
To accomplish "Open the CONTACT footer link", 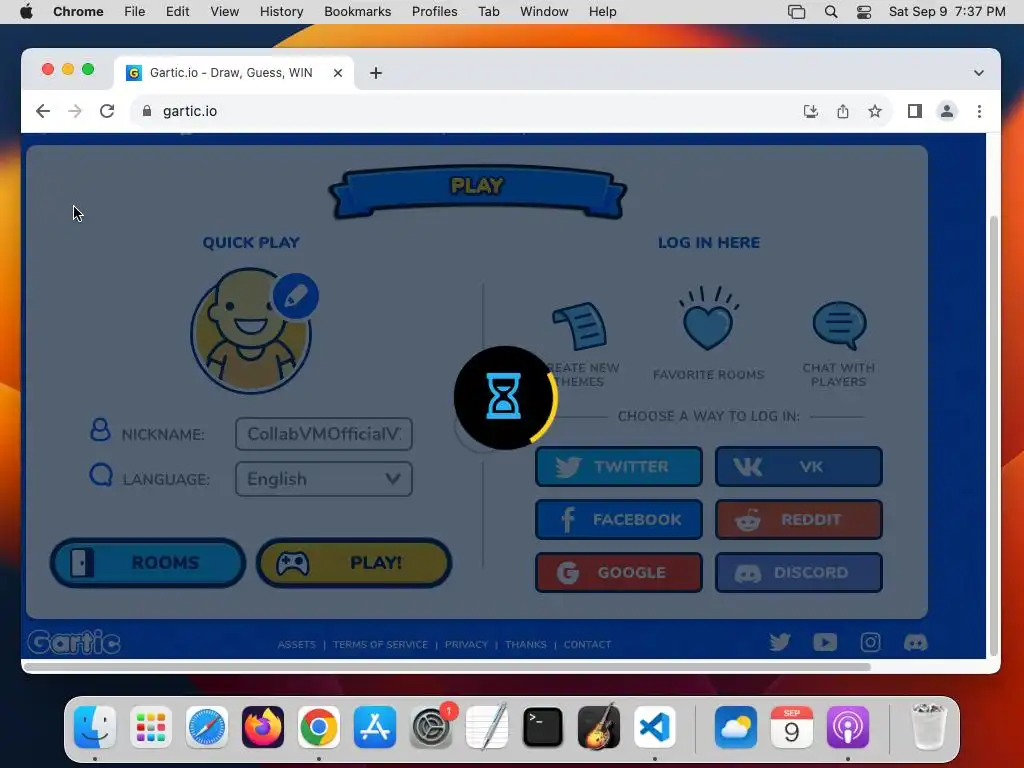I will (587, 645).
